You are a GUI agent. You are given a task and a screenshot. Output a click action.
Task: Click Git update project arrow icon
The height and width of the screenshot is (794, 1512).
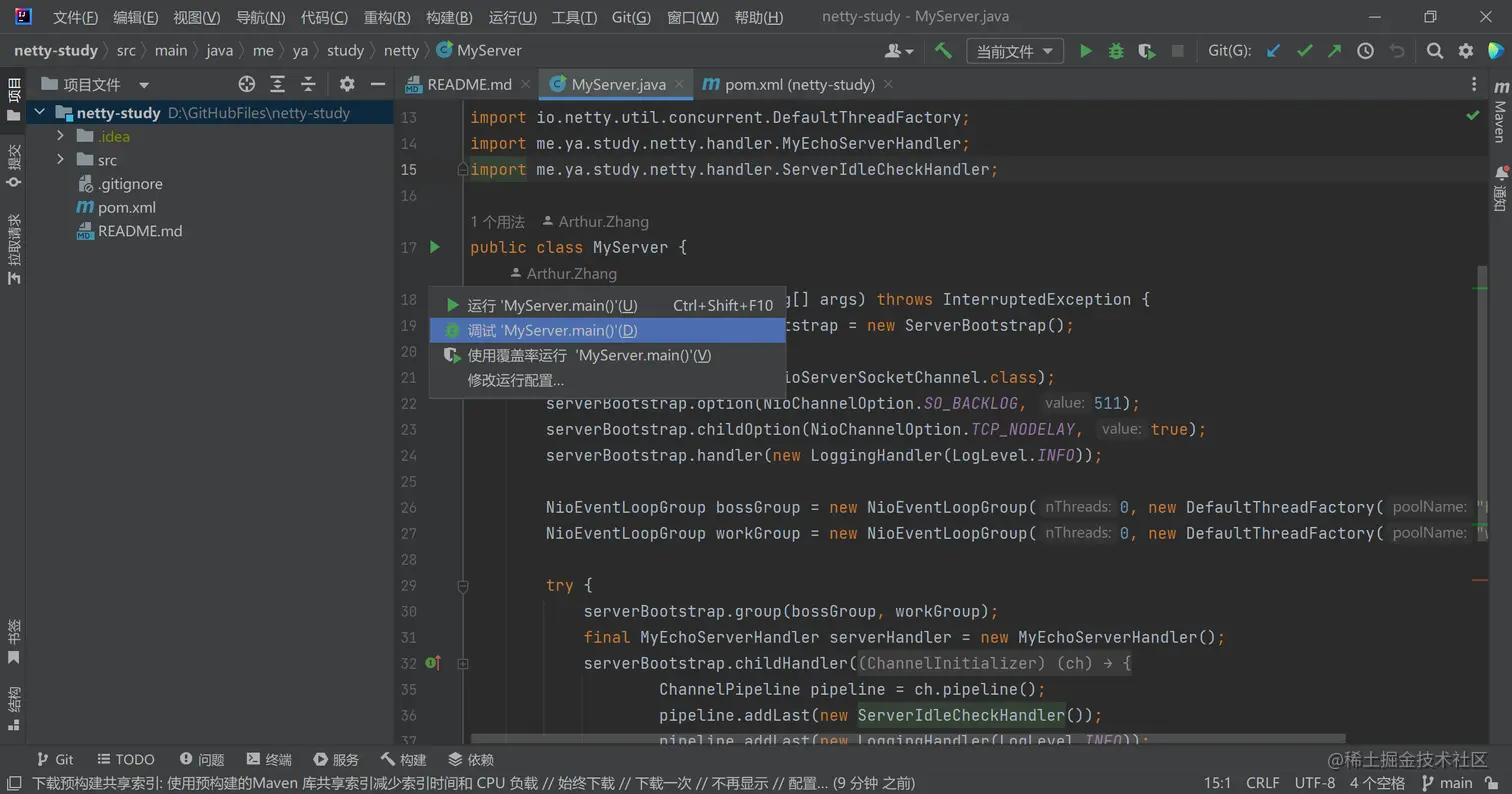pyautogui.click(x=1273, y=51)
